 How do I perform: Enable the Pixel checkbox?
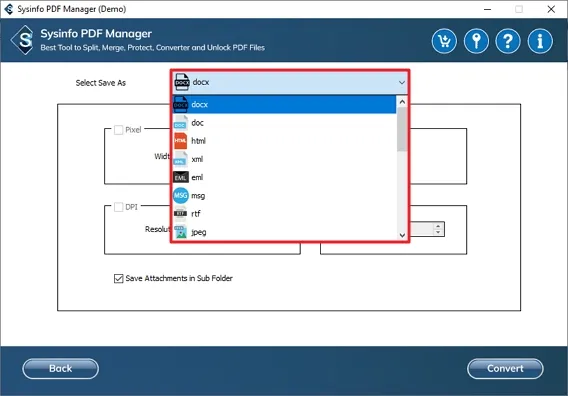click(x=118, y=130)
